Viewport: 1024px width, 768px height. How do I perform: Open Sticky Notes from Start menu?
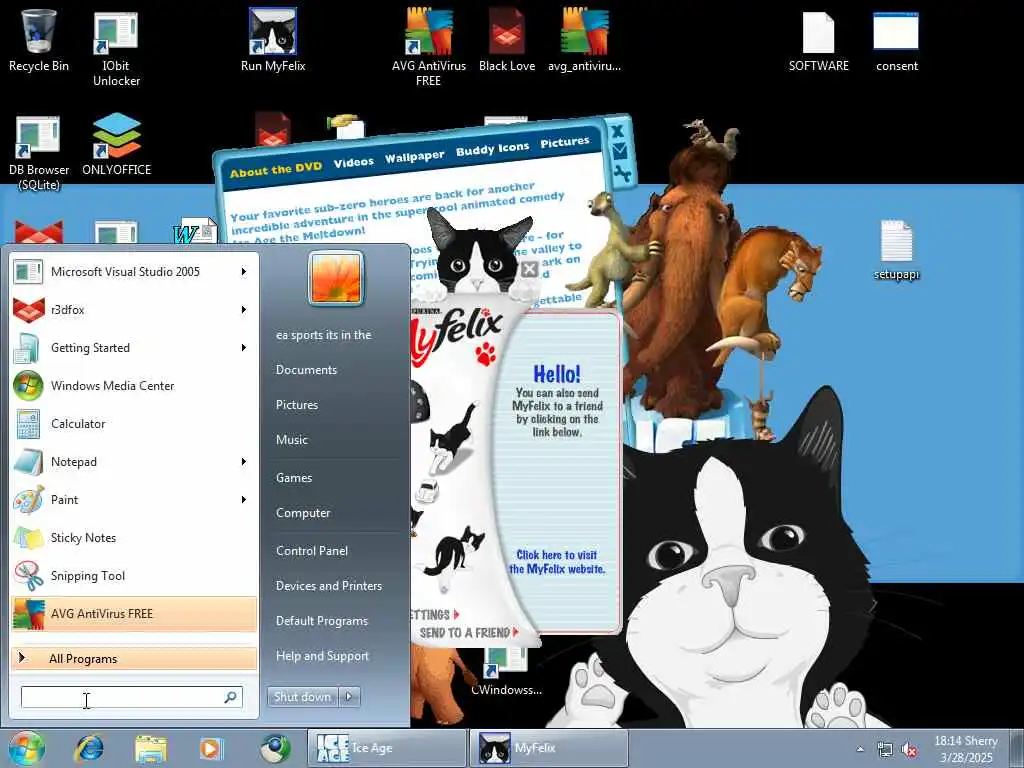point(134,537)
